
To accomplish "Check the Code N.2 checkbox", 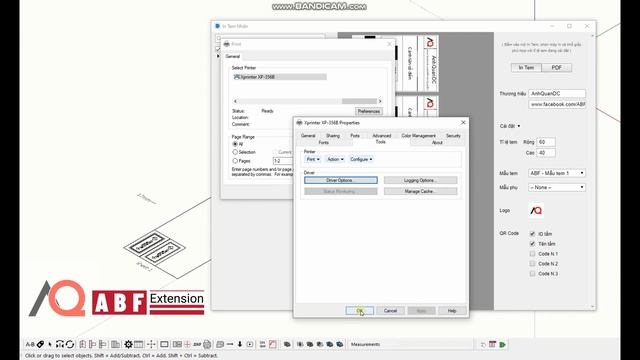I will [x=532, y=264].
